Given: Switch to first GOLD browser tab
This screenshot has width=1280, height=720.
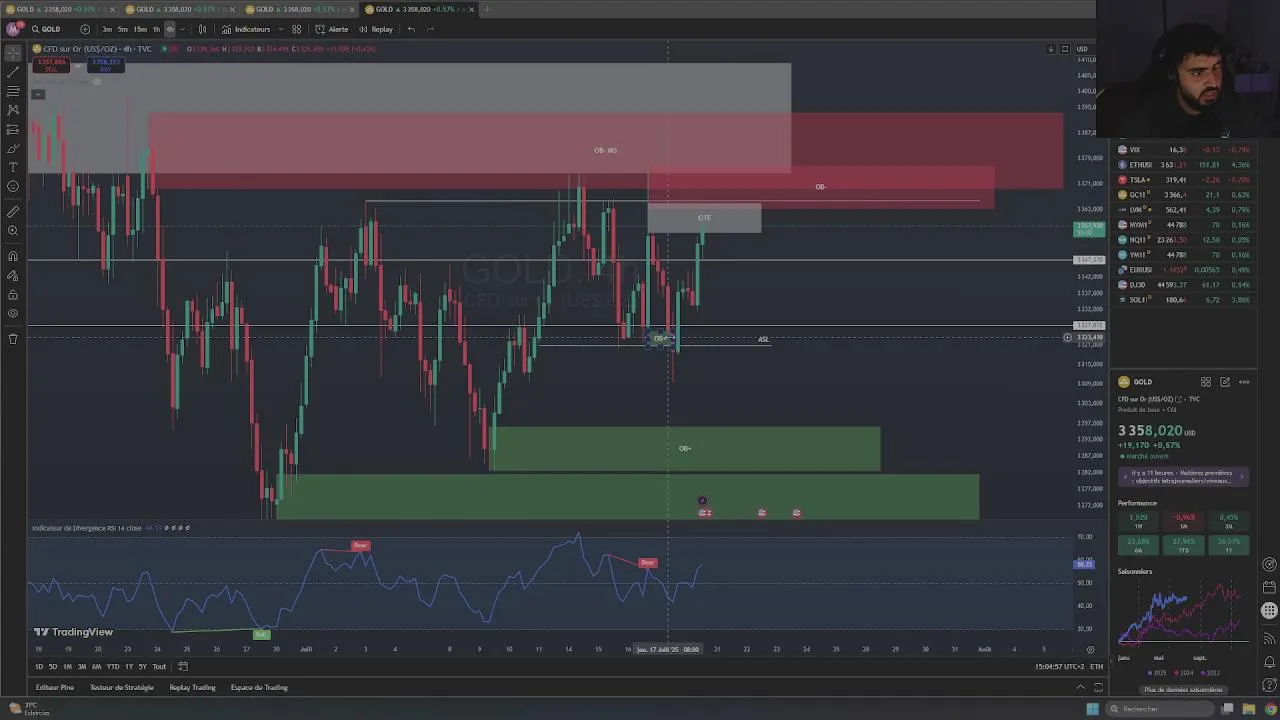Looking at the screenshot, I should (x=58, y=9).
